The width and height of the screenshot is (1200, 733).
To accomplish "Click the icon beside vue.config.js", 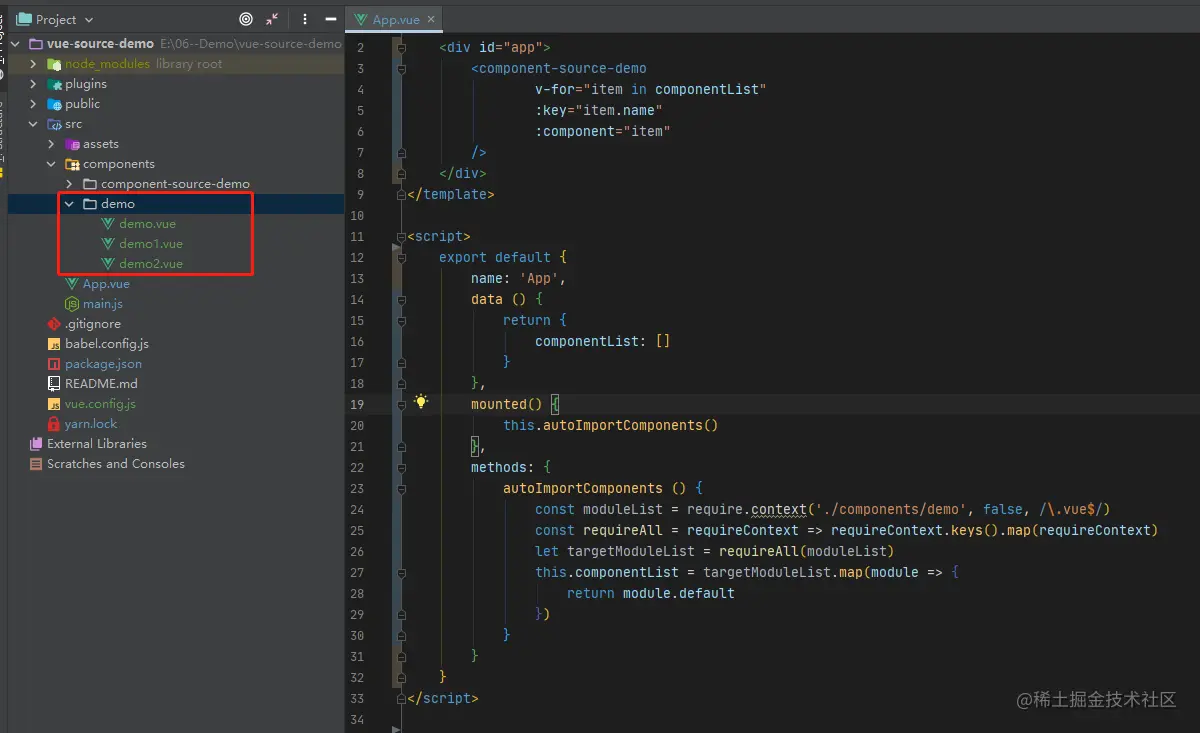I will click(54, 404).
